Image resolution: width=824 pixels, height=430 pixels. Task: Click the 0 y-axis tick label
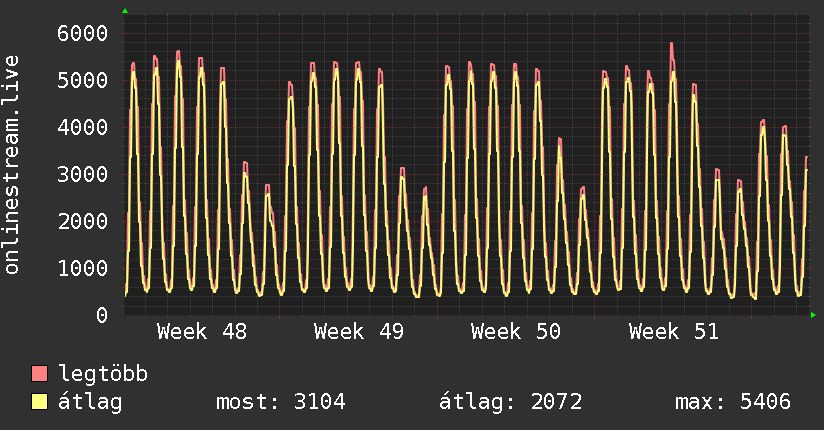click(101, 315)
